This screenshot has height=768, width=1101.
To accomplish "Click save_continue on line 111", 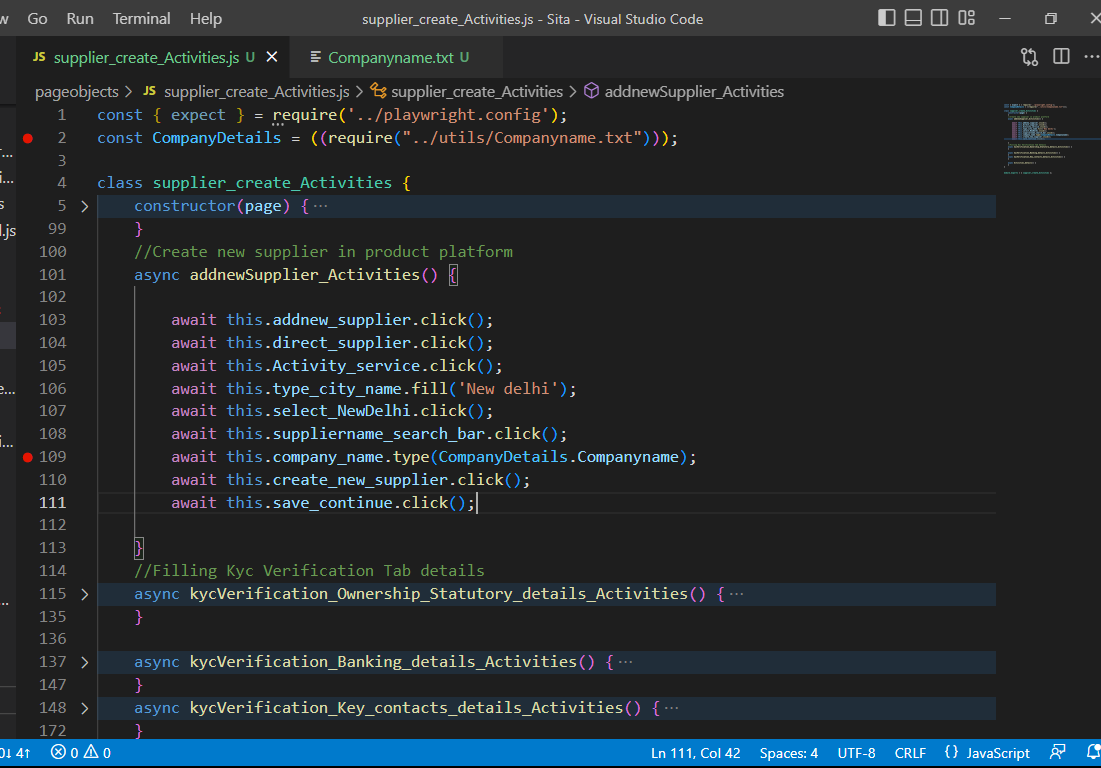I will pos(332,503).
